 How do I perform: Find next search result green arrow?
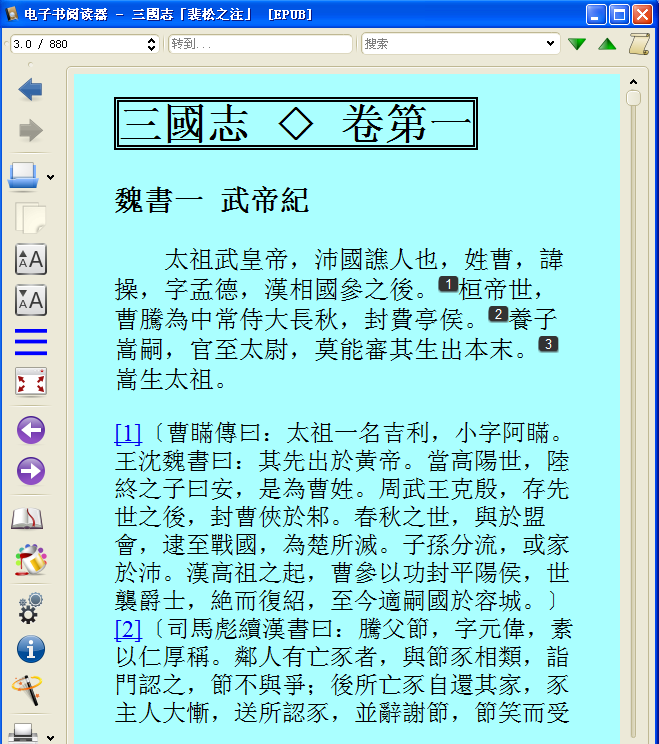[x=577, y=44]
